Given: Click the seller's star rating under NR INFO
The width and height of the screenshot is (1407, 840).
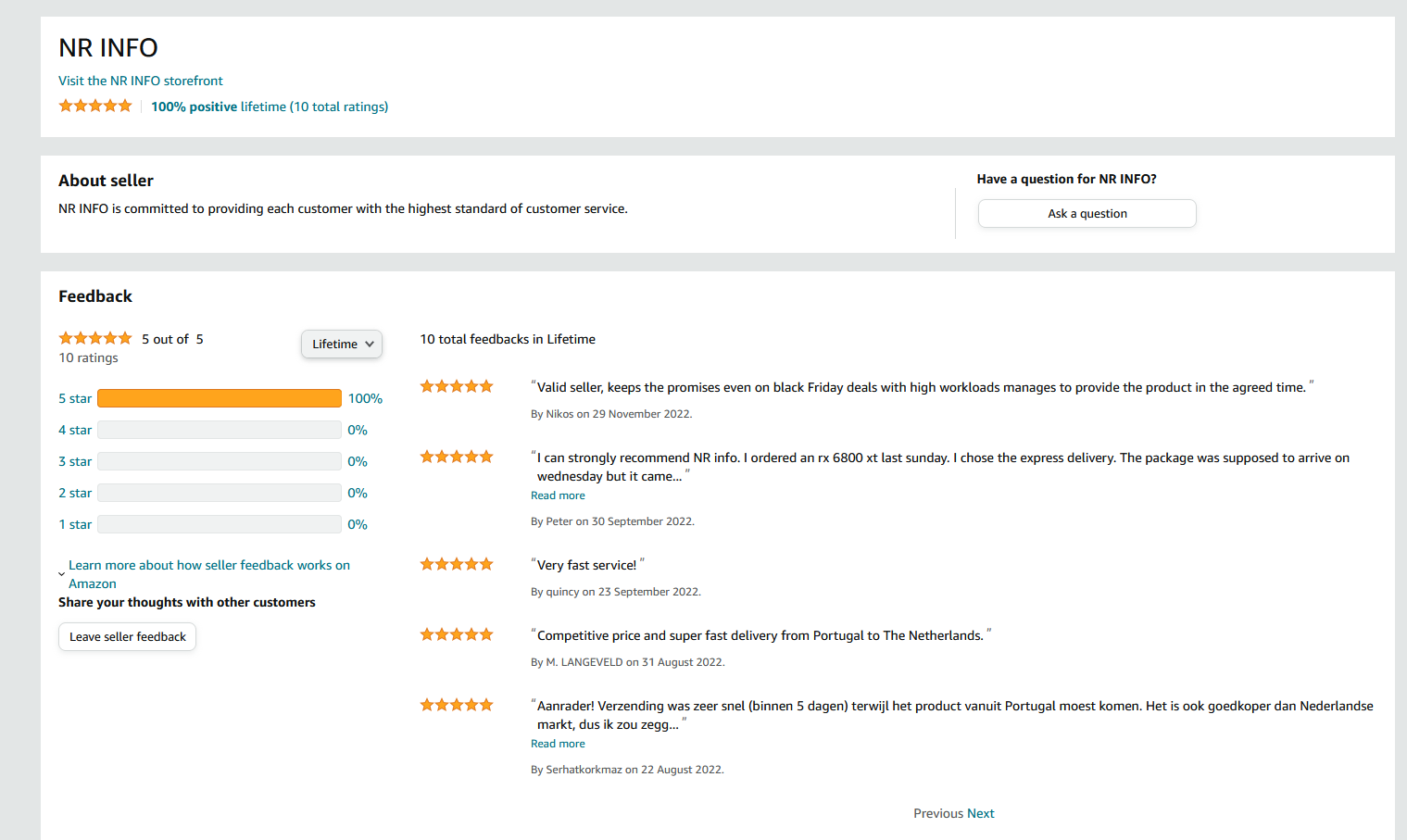Looking at the screenshot, I should point(95,106).
